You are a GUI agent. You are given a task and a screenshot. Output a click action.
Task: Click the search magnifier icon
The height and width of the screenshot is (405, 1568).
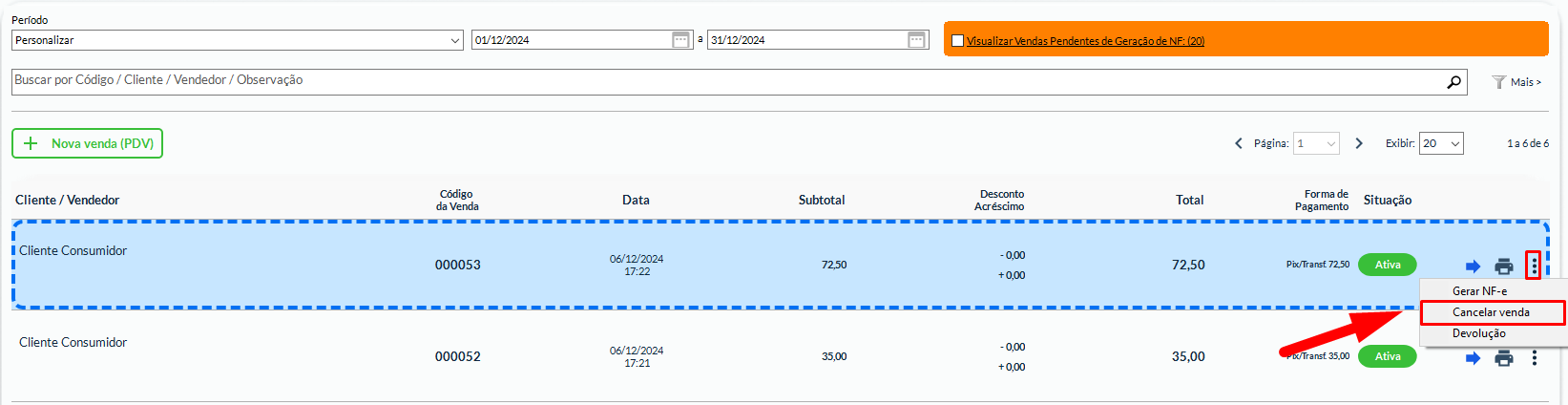pos(1453,82)
